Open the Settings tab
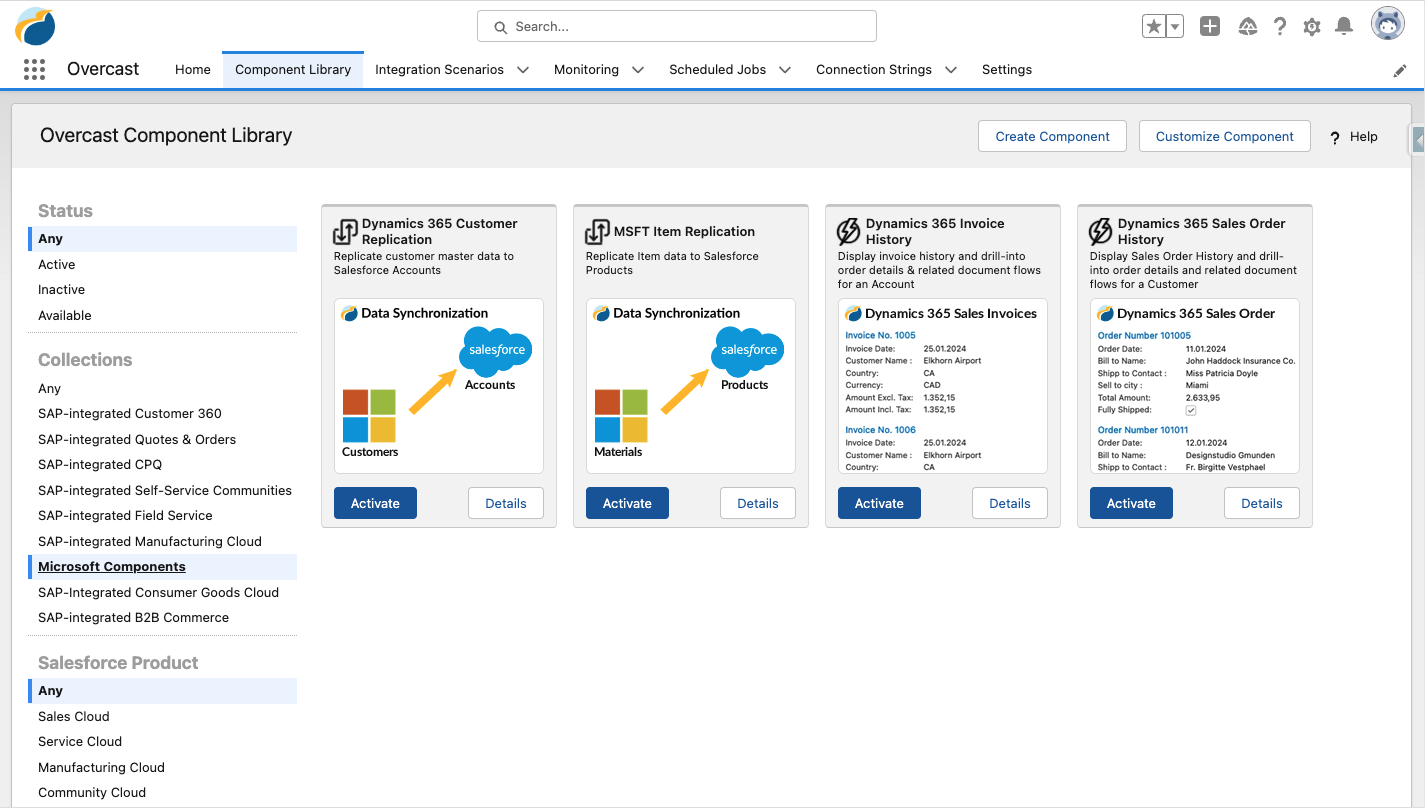The width and height of the screenshot is (1425, 808). [1007, 70]
